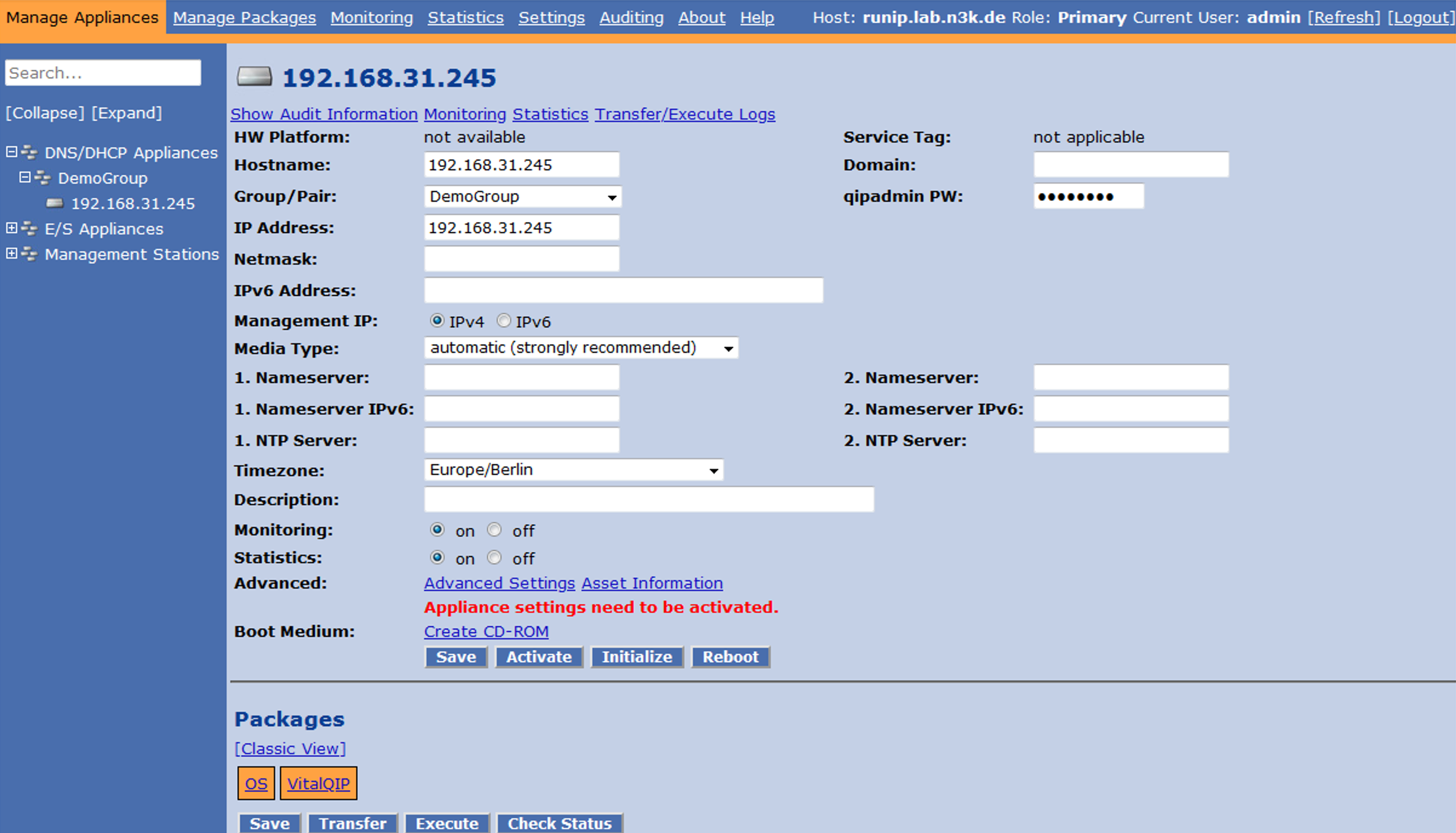
Task: Open the Media Type automatic dropdown
Action: coord(580,348)
